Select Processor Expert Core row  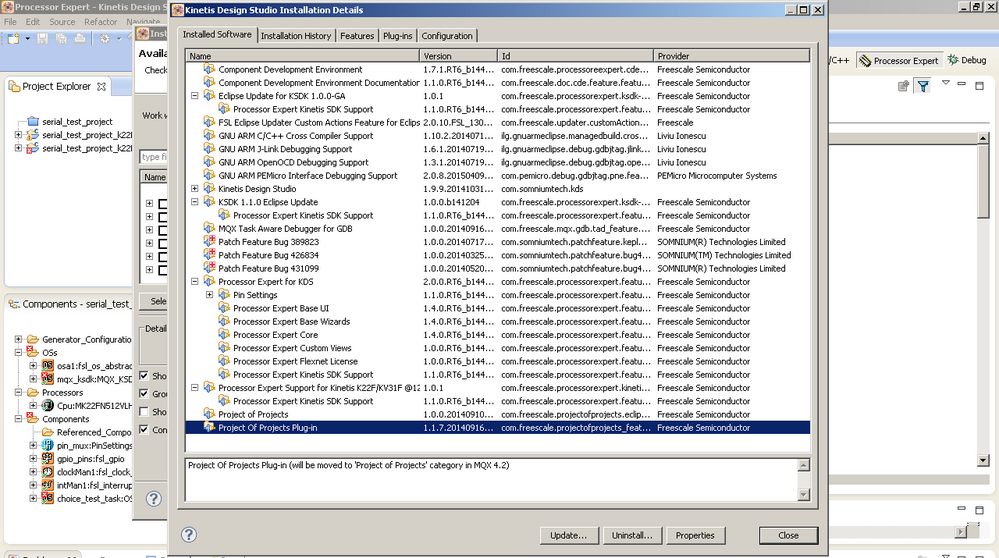pyautogui.click(x=498, y=334)
